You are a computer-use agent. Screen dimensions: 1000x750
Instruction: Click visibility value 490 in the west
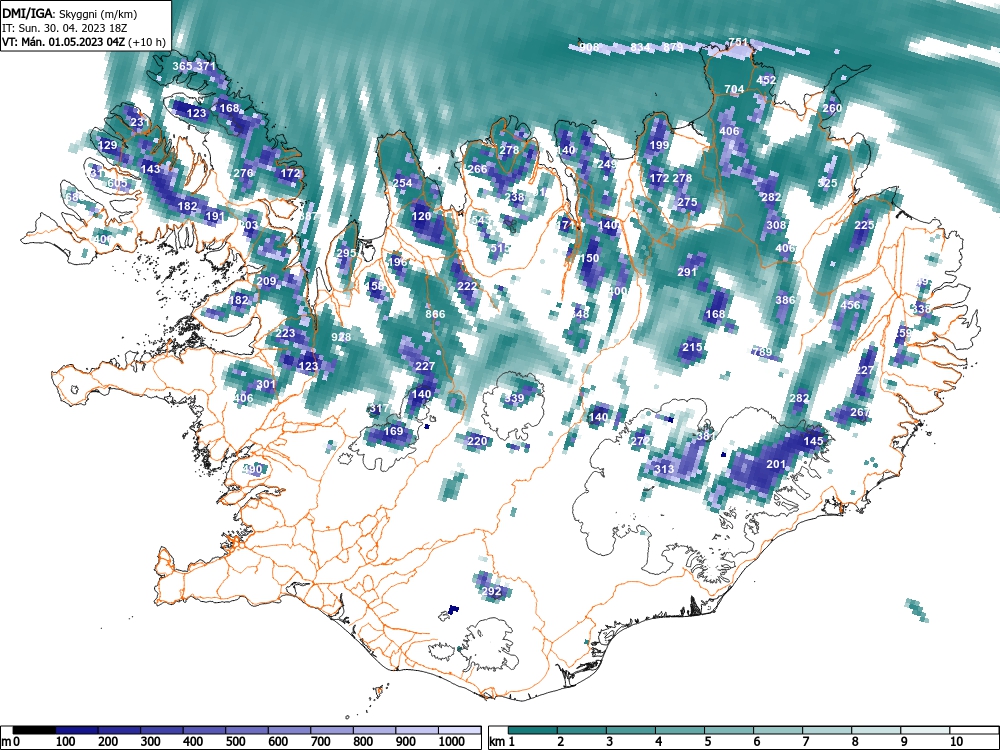[x=253, y=469]
